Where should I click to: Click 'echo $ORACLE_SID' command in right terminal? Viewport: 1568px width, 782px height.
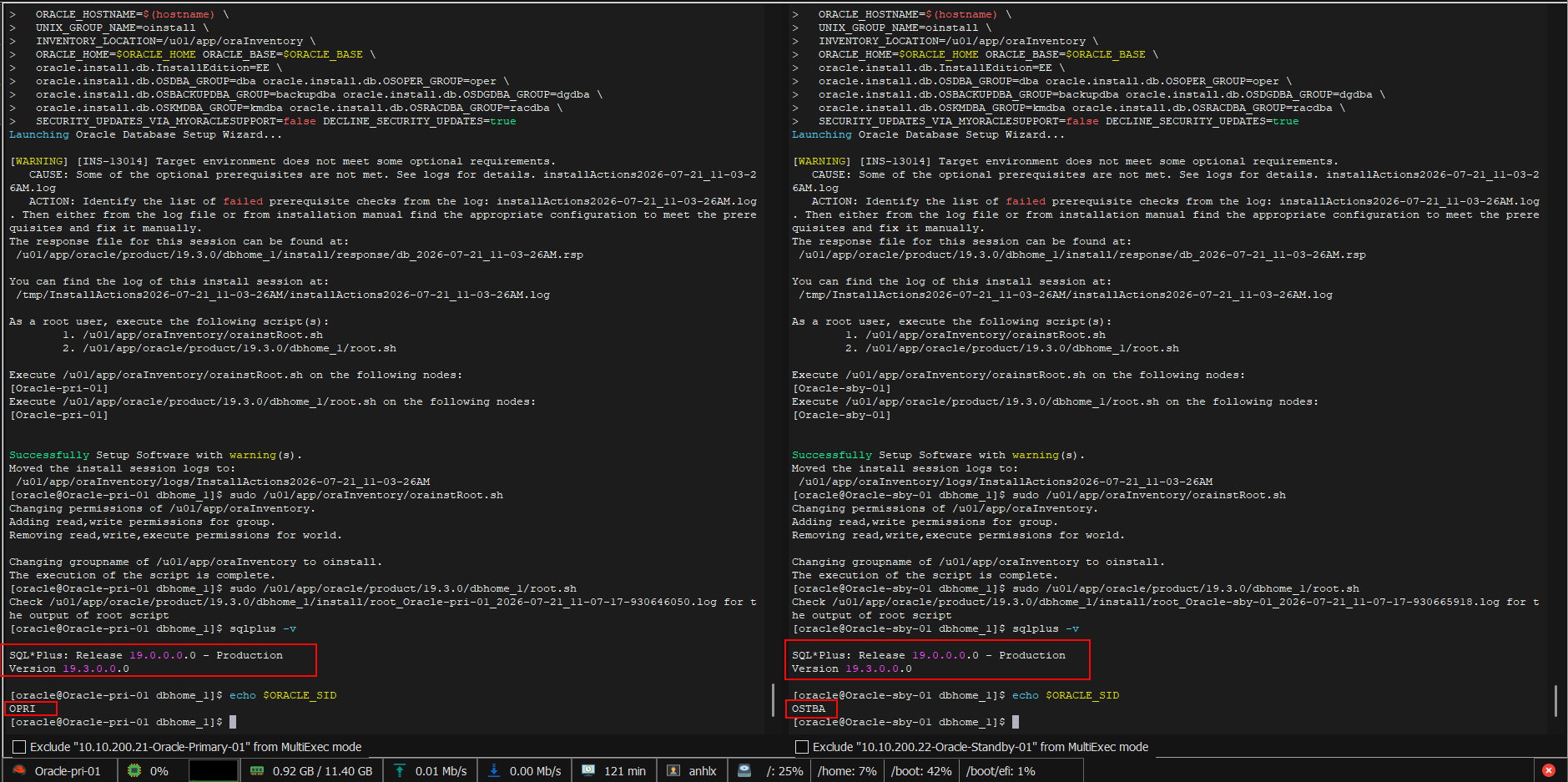1066,695
